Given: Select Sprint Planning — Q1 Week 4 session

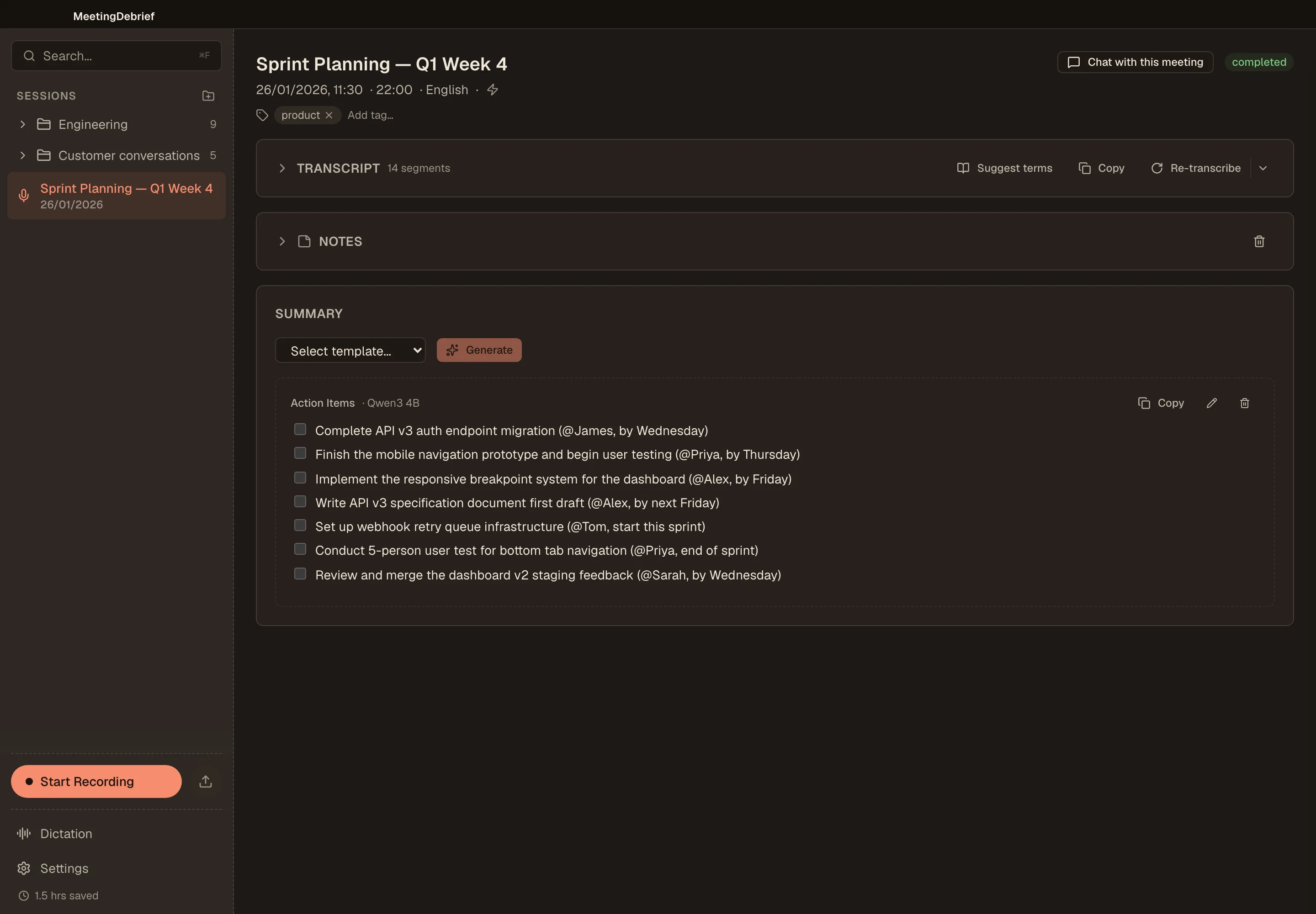Looking at the screenshot, I should [116, 196].
